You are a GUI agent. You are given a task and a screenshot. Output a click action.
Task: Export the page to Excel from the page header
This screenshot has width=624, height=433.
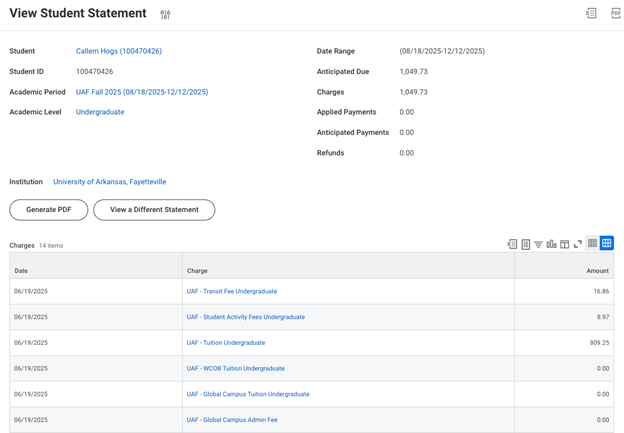coord(591,13)
